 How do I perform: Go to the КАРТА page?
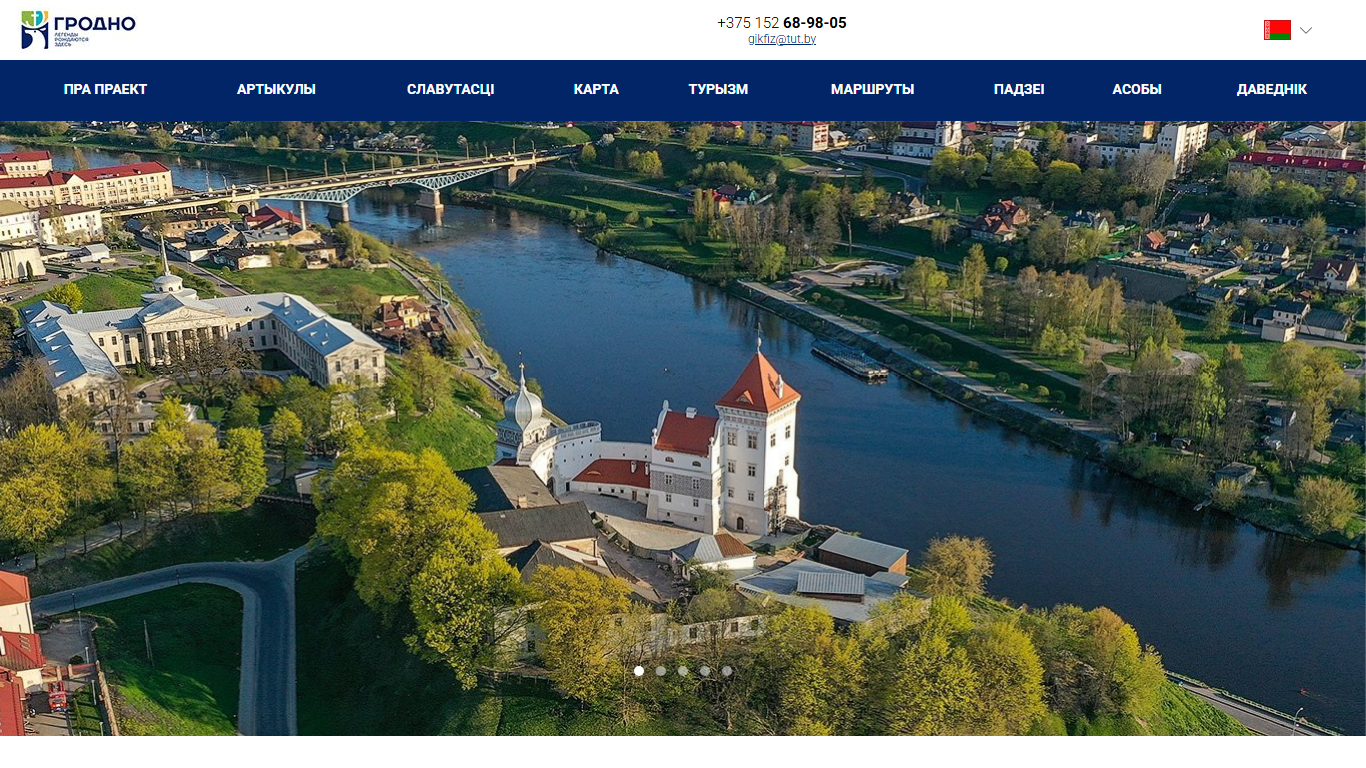(x=596, y=89)
